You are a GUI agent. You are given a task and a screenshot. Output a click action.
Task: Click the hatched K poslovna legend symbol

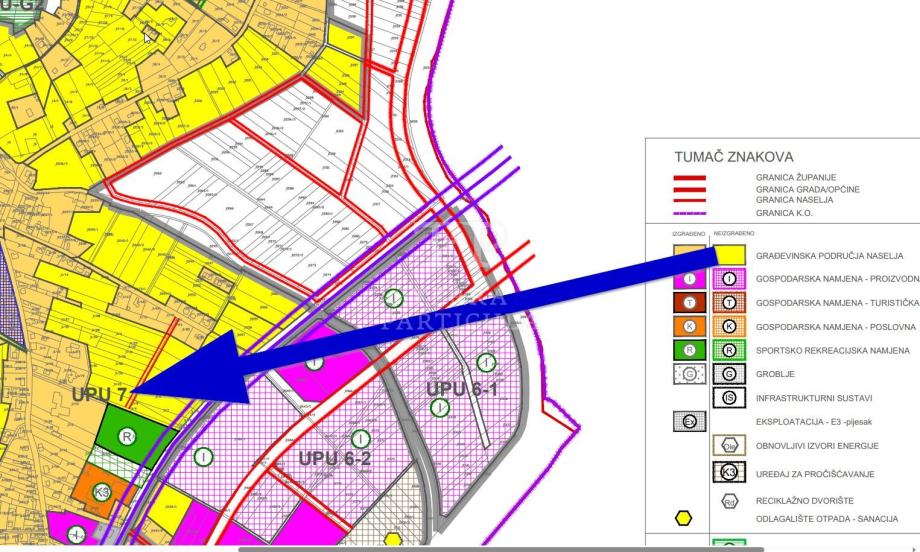[729, 327]
